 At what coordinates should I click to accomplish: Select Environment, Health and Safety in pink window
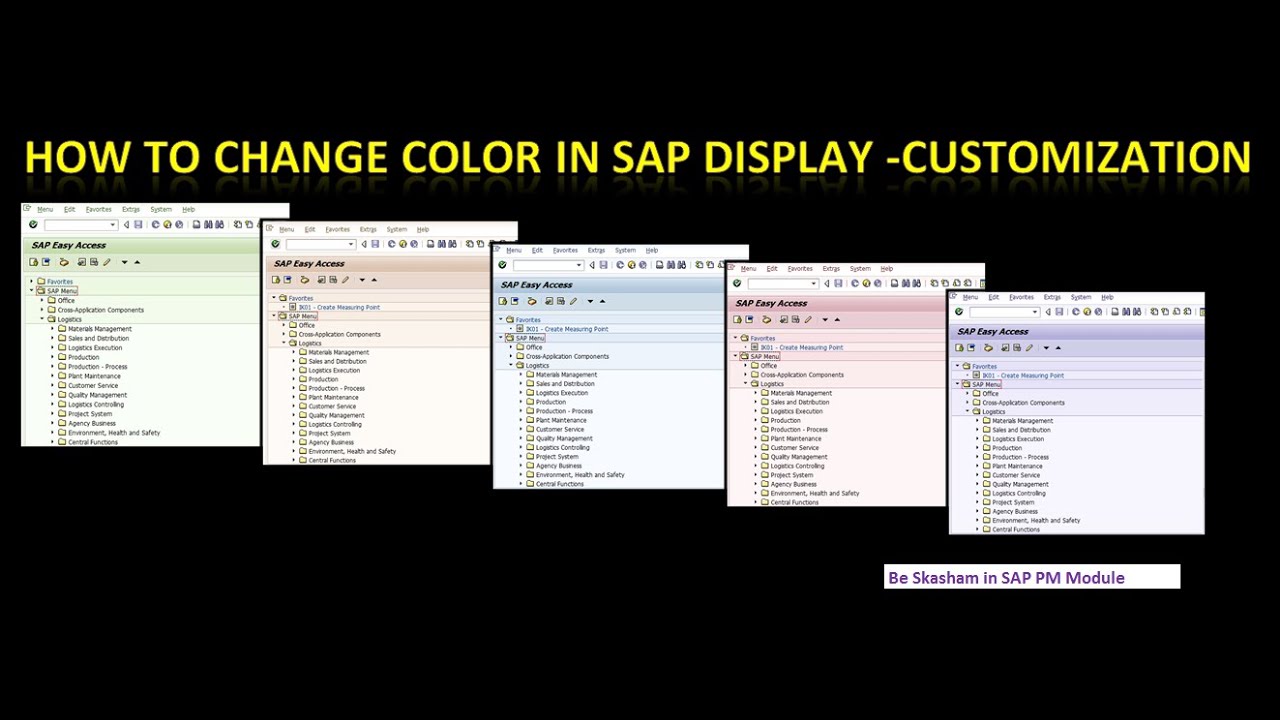click(x=815, y=493)
